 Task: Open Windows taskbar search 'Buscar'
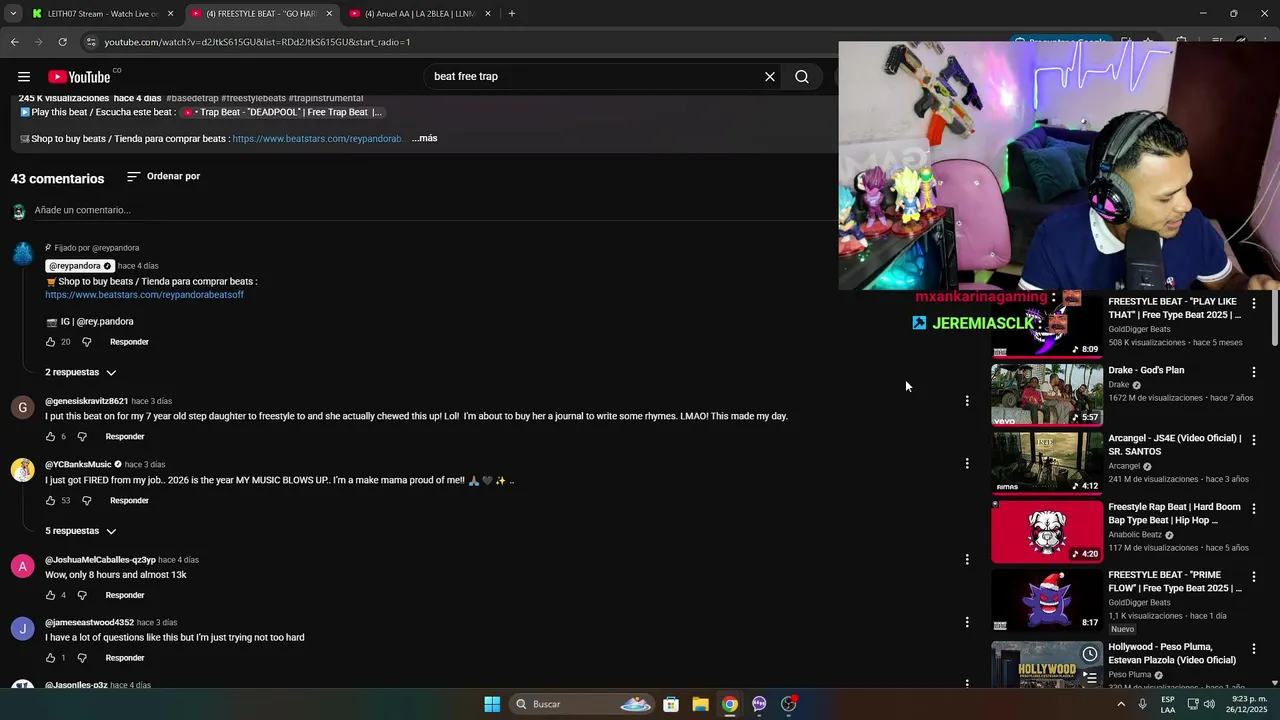[583, 704]
